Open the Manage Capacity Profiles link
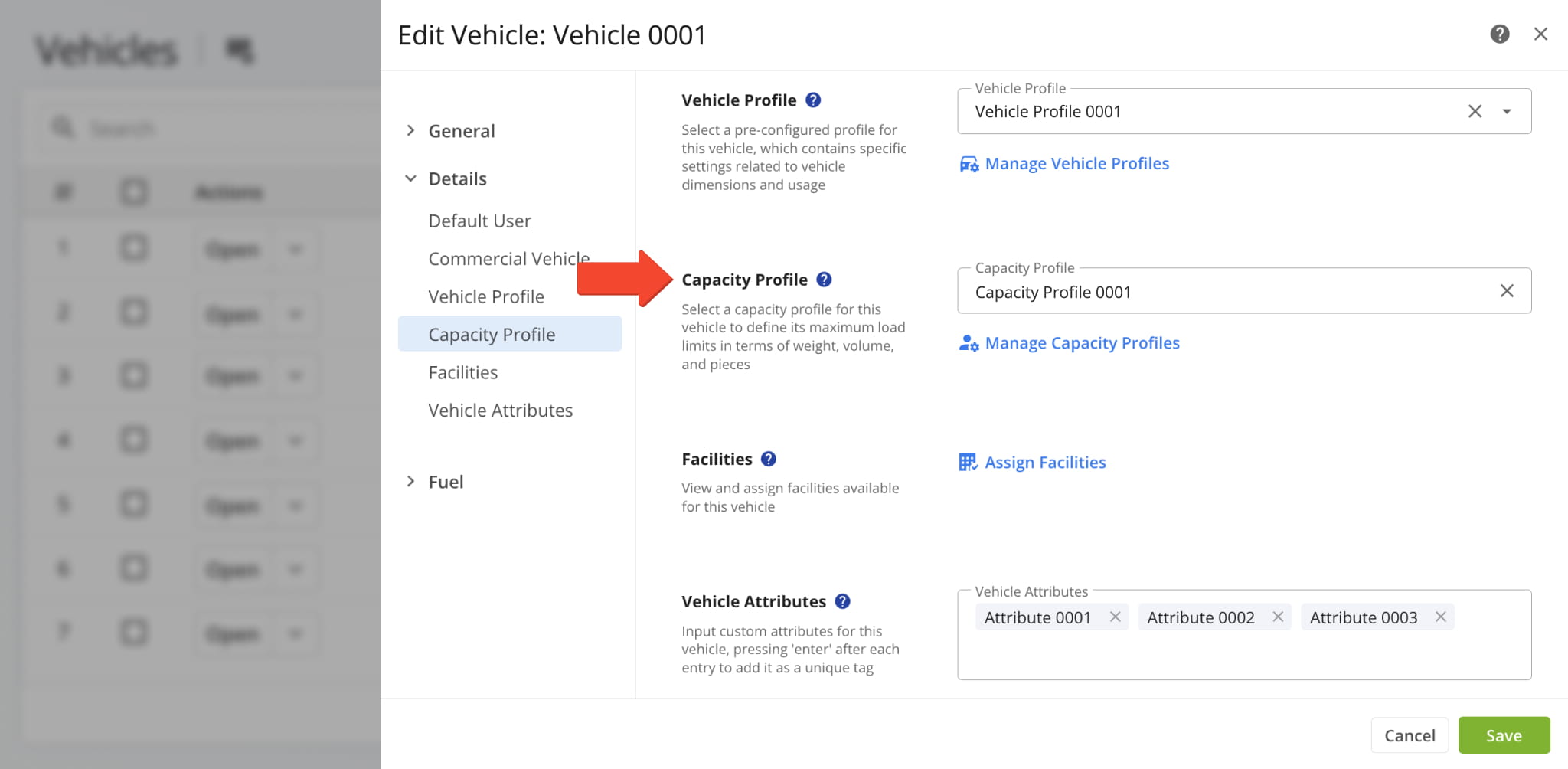The width and height of the screenshot is (1568, 769). pyautogui.click(x=1081, y=343)
